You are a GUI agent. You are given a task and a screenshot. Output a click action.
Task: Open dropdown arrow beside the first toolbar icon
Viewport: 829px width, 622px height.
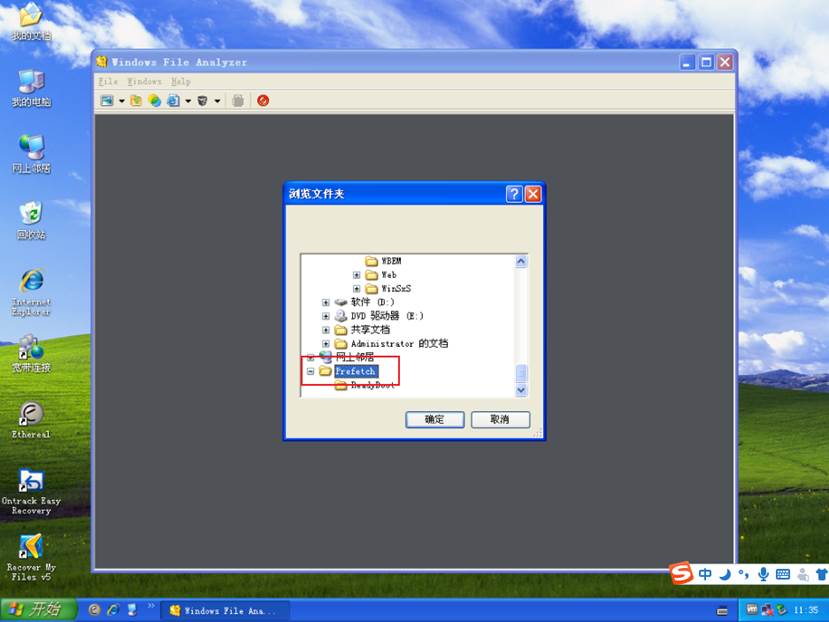coord(122,101)
